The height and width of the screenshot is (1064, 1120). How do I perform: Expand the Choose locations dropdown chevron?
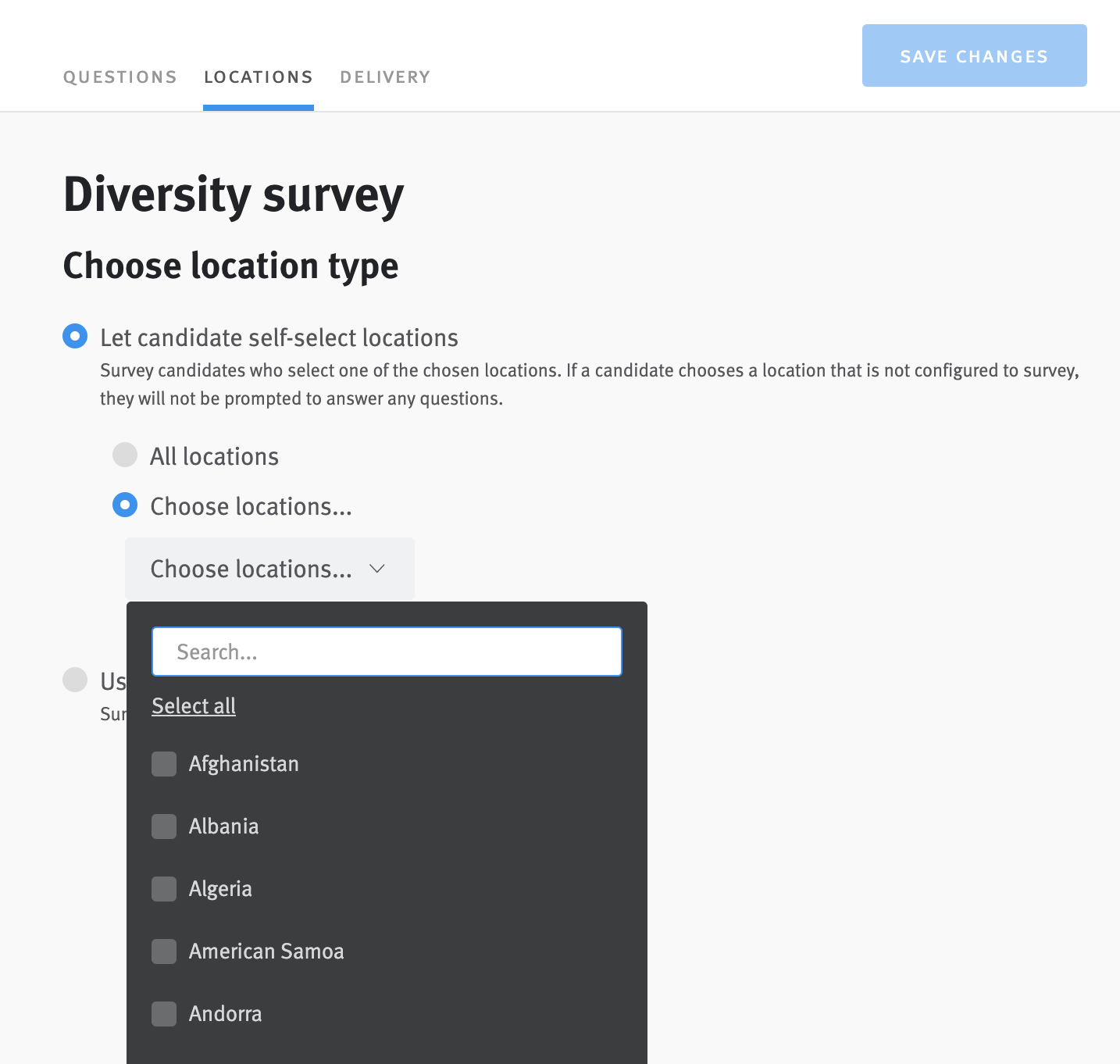point(377,569)
